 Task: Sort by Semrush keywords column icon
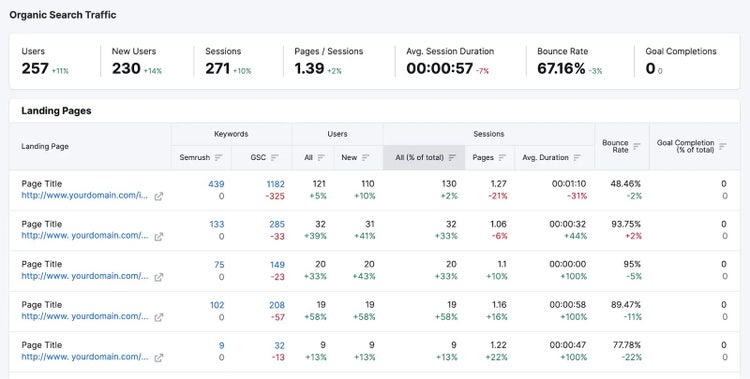[x=219, y=157]
